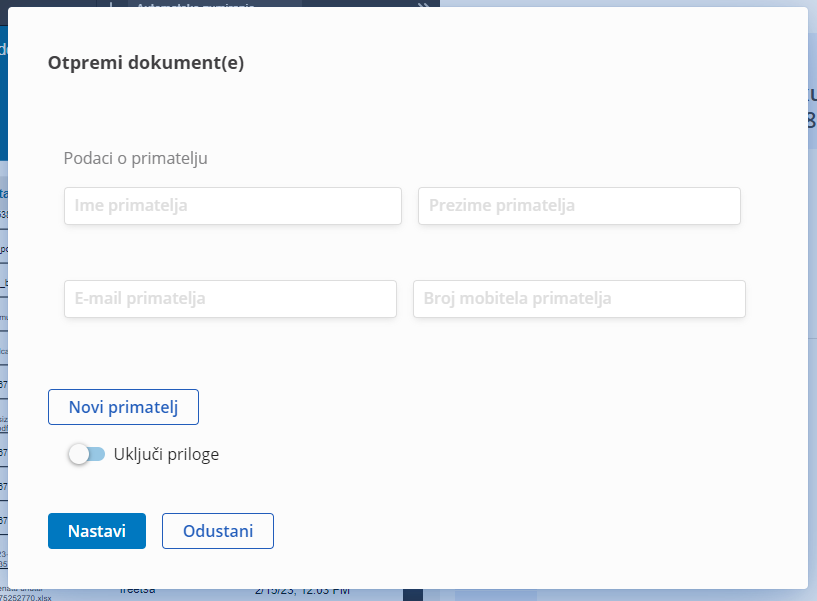Click the 'Uključi priloge' label text
This screenshot has width=817, height=601.
pos(166,454)
